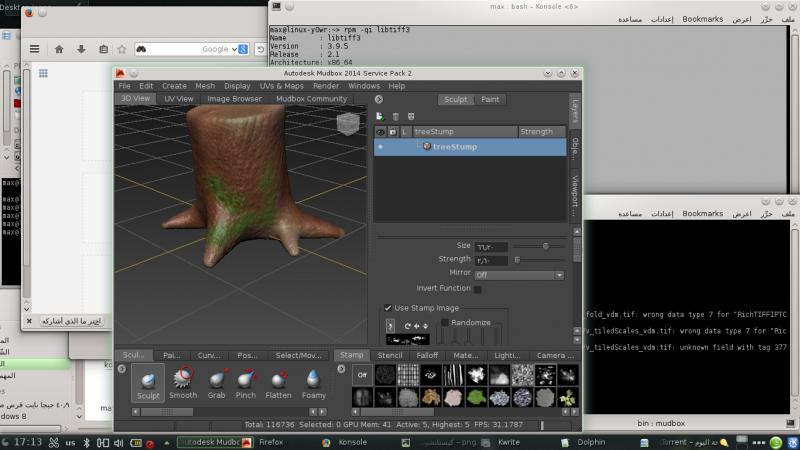Screen dimensions: 800x450
Task: Select the Sculpt brush tool
Action: 148,383
